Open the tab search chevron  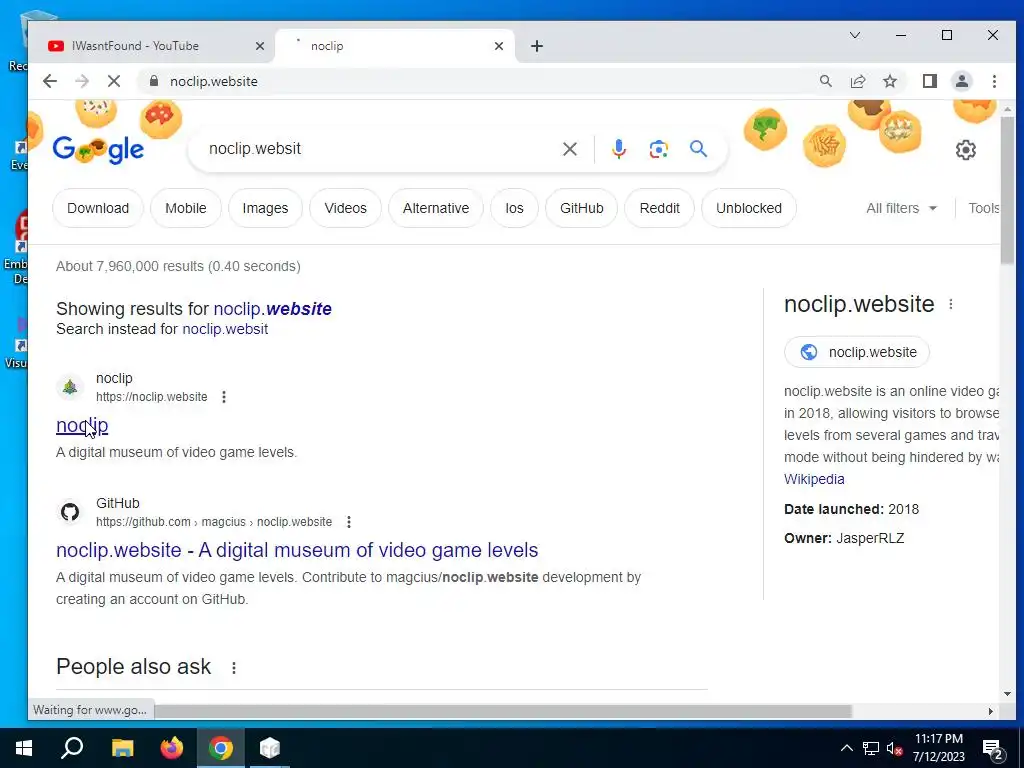pos(854,35)
